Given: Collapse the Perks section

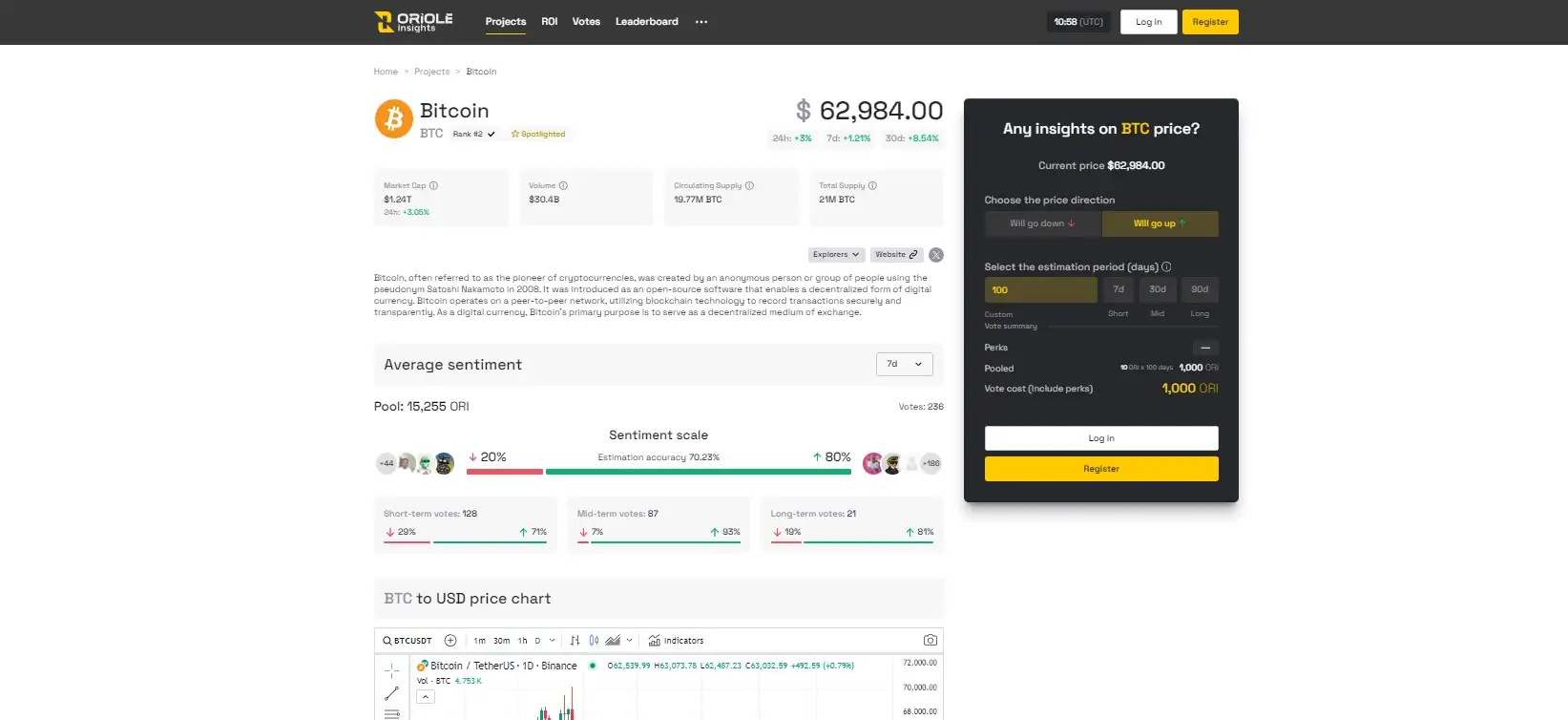Looking at the screenshot, I should 1205,348.
